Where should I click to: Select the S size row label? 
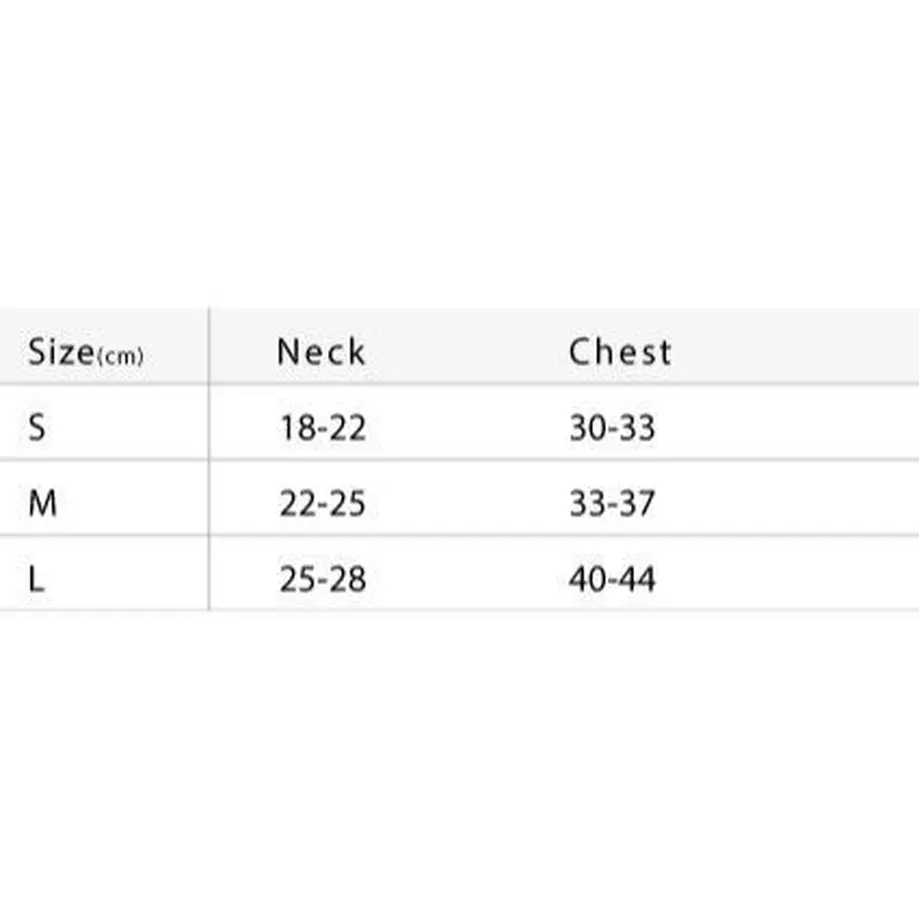pos(36,427)
